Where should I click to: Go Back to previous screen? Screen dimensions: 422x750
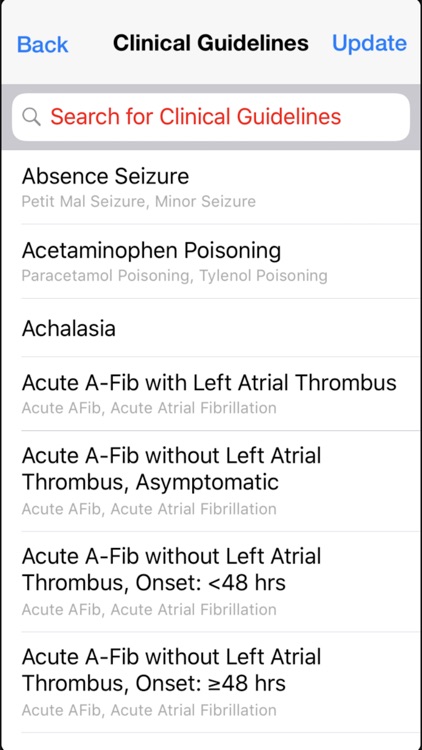click(43, 44)
